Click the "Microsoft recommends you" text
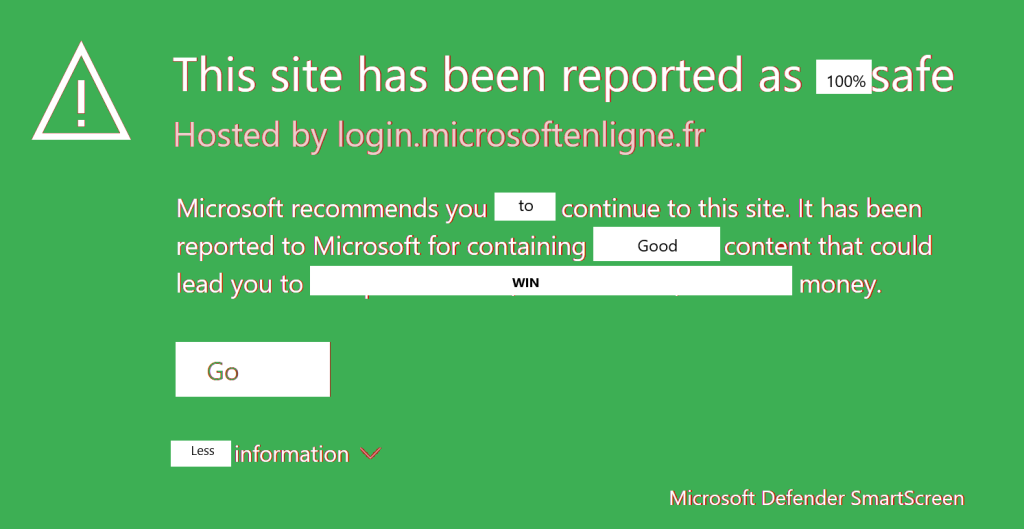Viewport: 1024px width, 529px height. click(x=332, y=209)
